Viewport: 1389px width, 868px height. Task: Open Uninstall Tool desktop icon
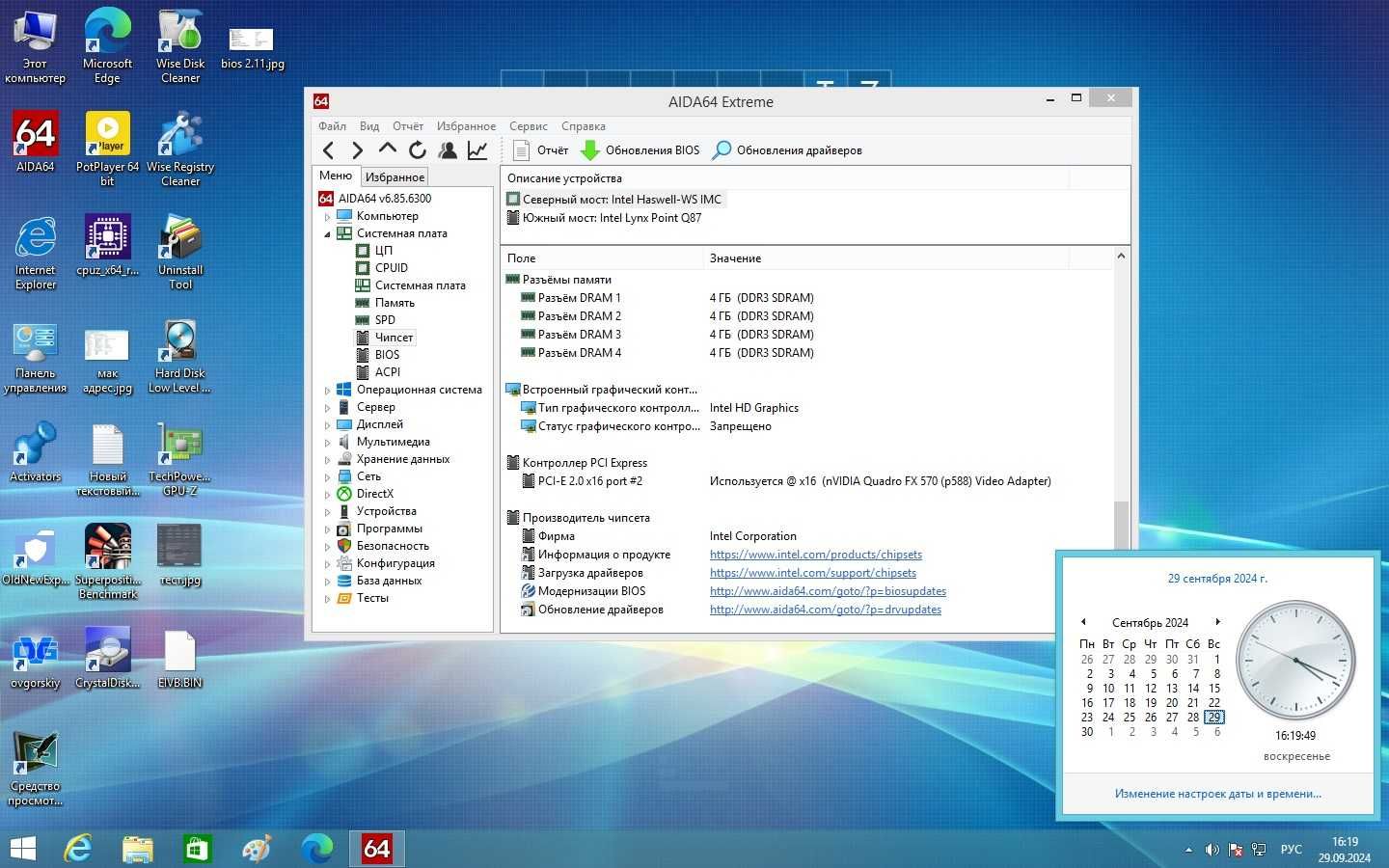180,252
